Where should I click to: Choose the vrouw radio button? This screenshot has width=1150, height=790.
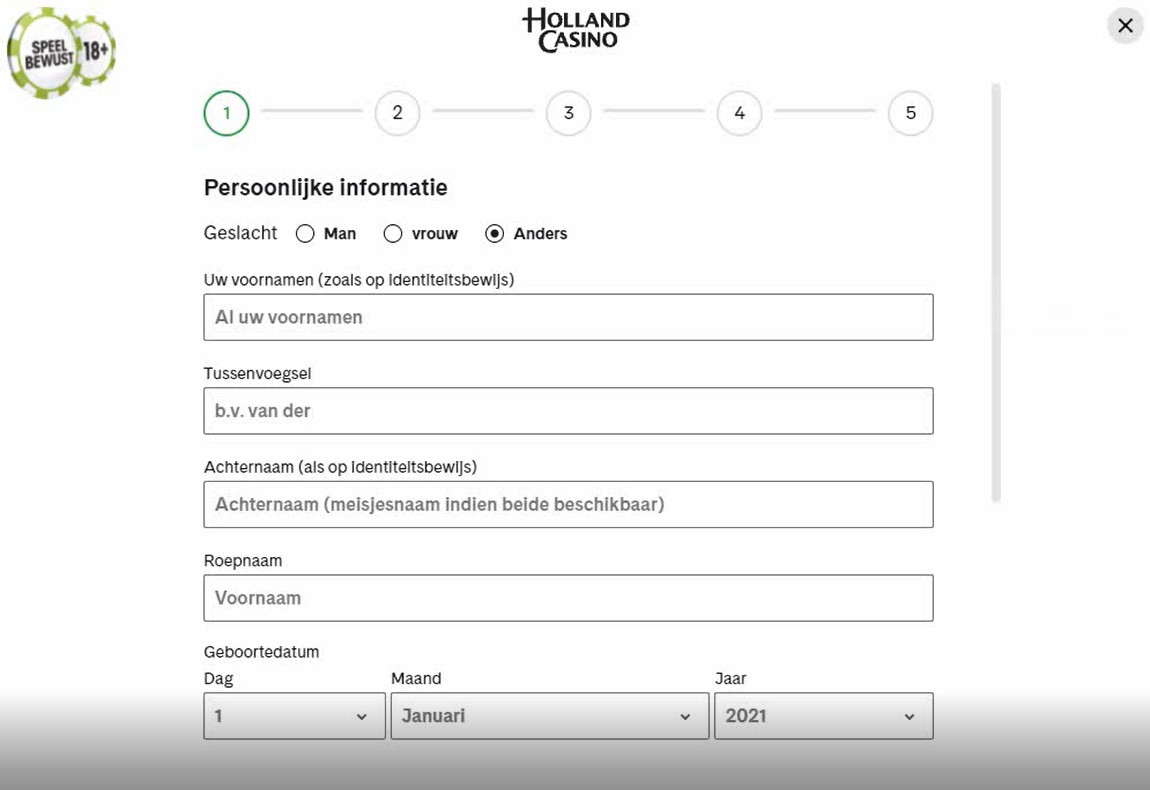393,234
